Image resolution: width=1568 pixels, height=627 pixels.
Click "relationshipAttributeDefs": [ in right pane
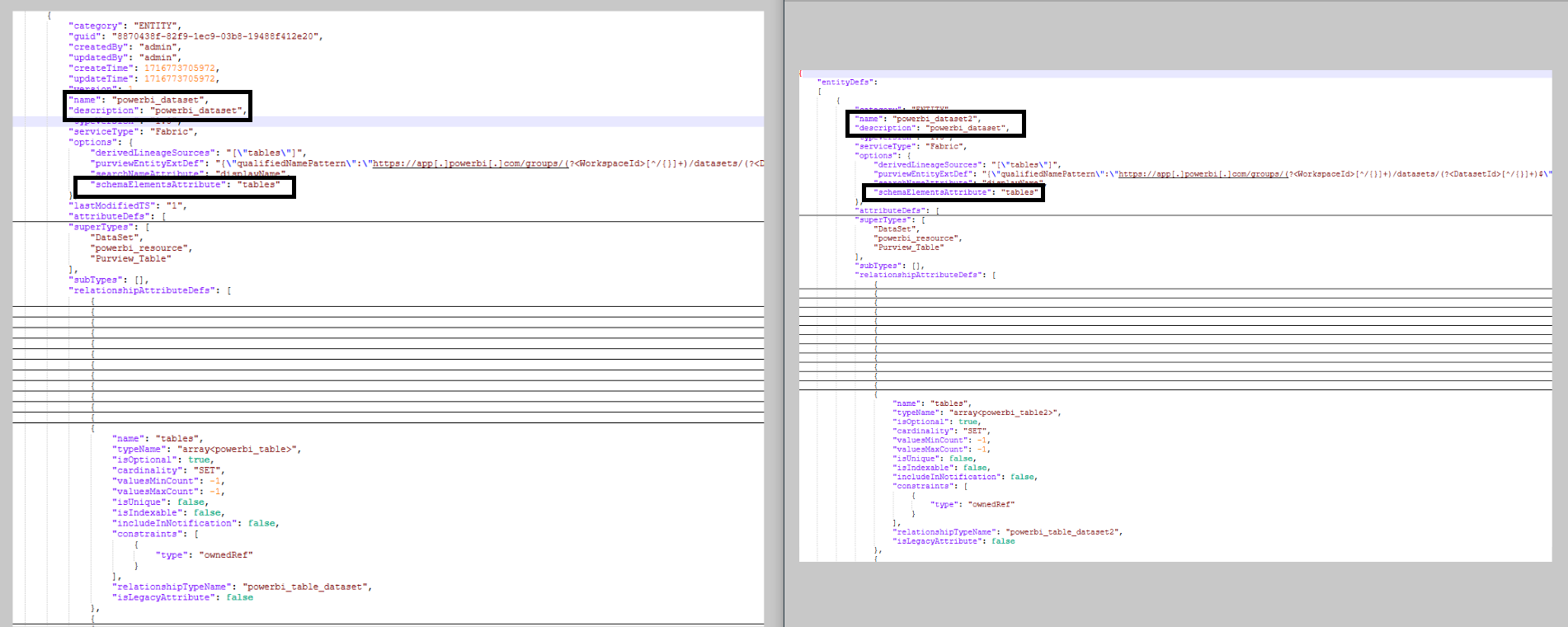pyautogui.click(x=925, y=275)
